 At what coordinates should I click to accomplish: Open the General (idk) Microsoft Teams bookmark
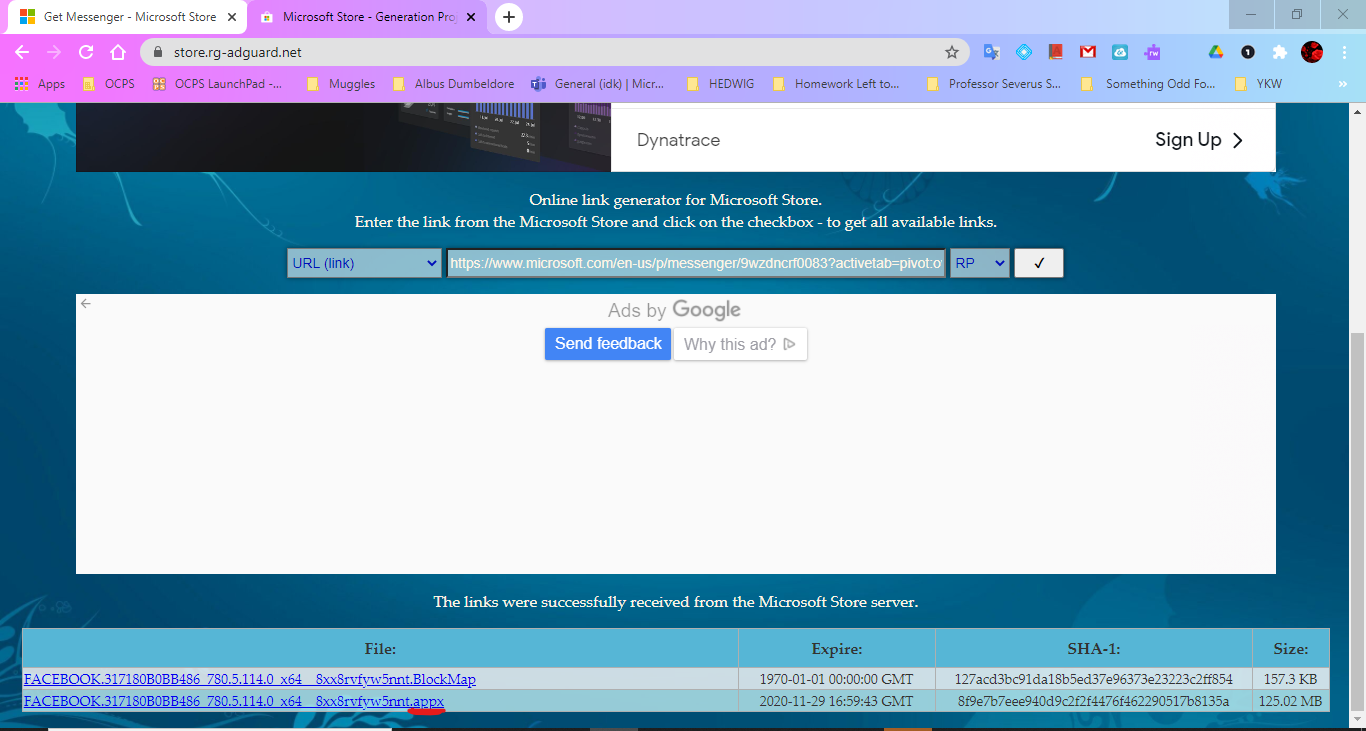pyautogui.click(x=598, y=84)
